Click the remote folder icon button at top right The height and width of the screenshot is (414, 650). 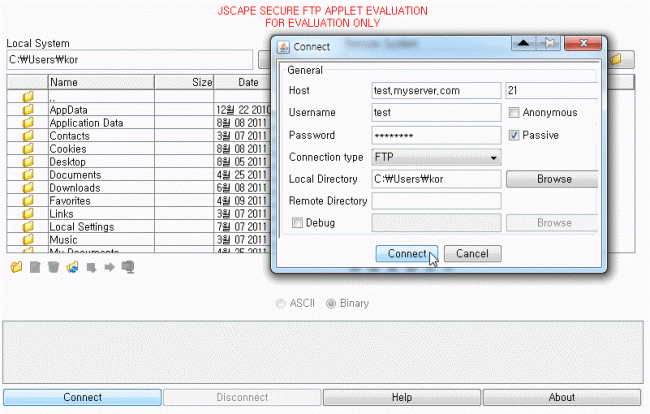coord(616,59)
